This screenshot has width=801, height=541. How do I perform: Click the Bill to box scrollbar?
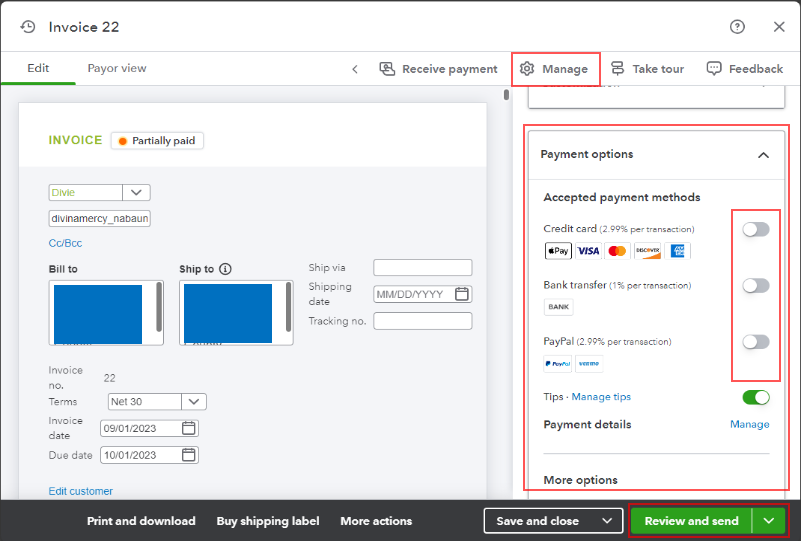pos(159,307)
